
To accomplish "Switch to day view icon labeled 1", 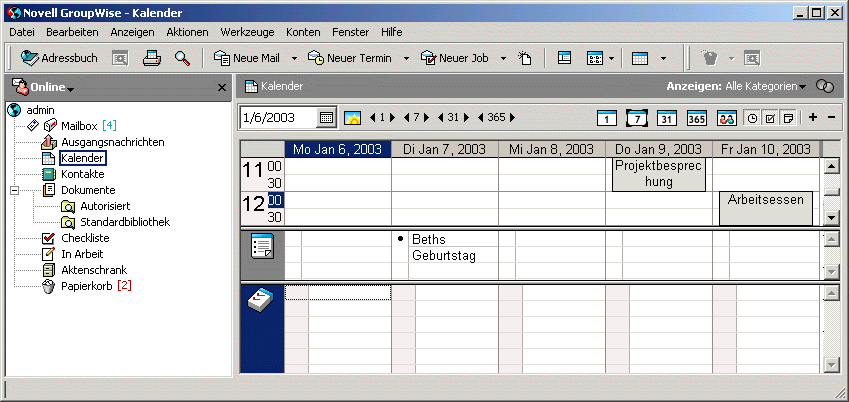I will tap(607, 118).
